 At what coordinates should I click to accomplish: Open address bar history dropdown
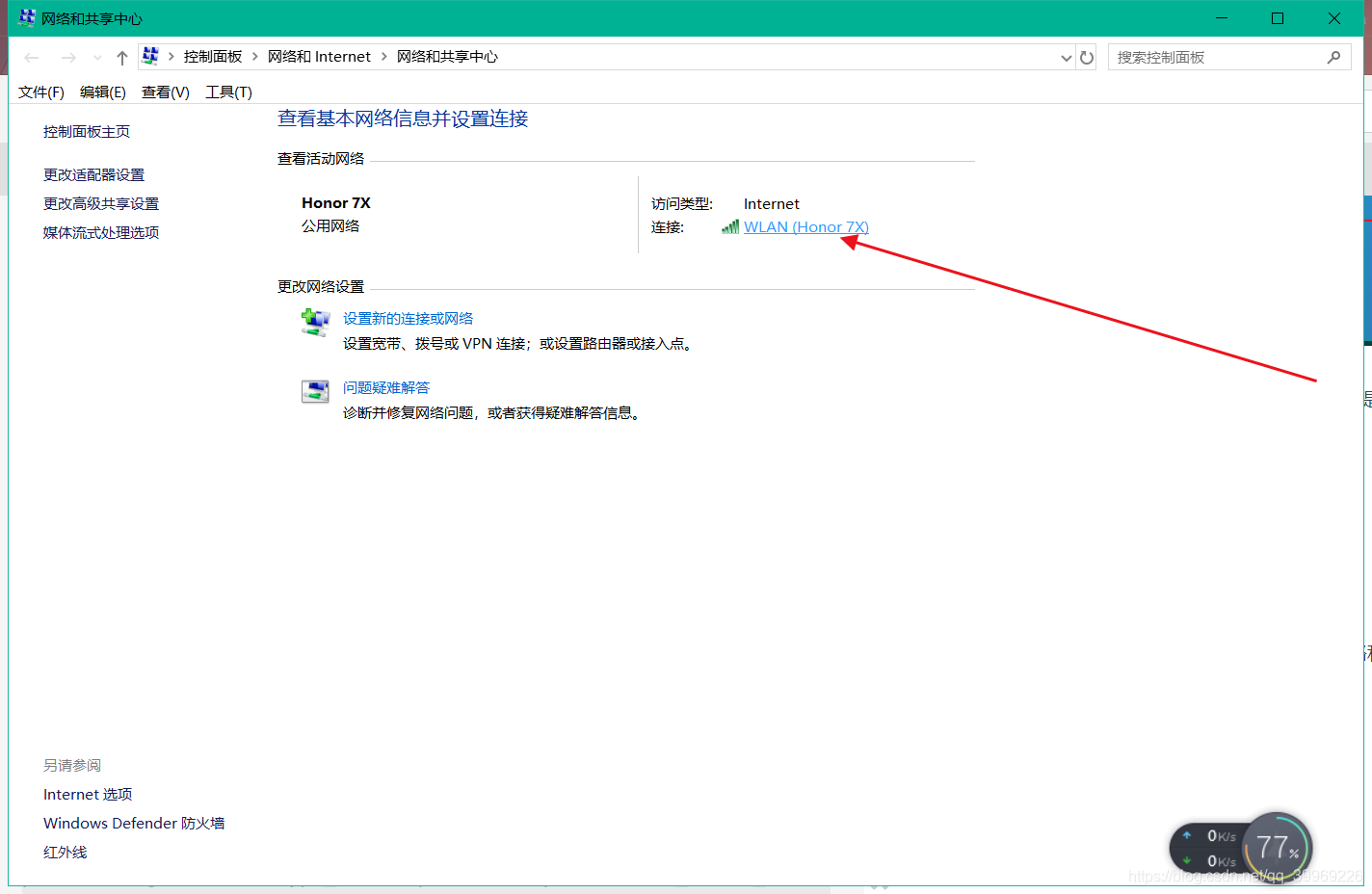[x=1067, y=58]
